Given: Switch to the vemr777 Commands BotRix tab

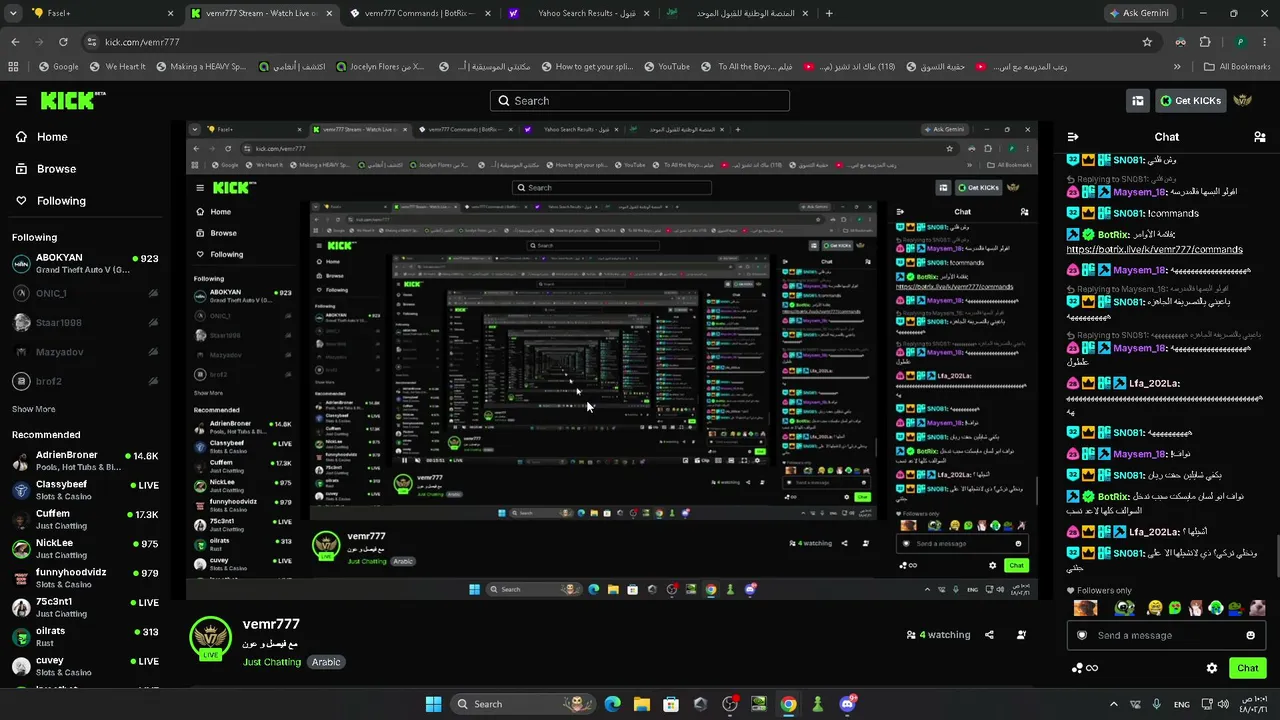Looking at the screenshot, I should click(x=419, y=13).
